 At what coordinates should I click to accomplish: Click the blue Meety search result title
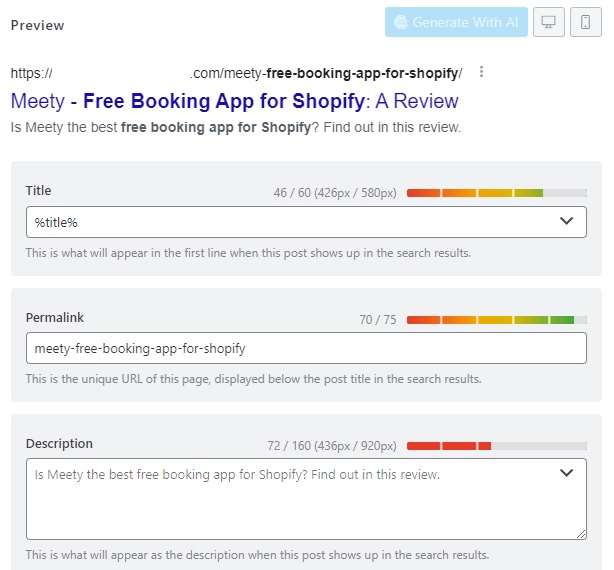click(x=234, y=101)
